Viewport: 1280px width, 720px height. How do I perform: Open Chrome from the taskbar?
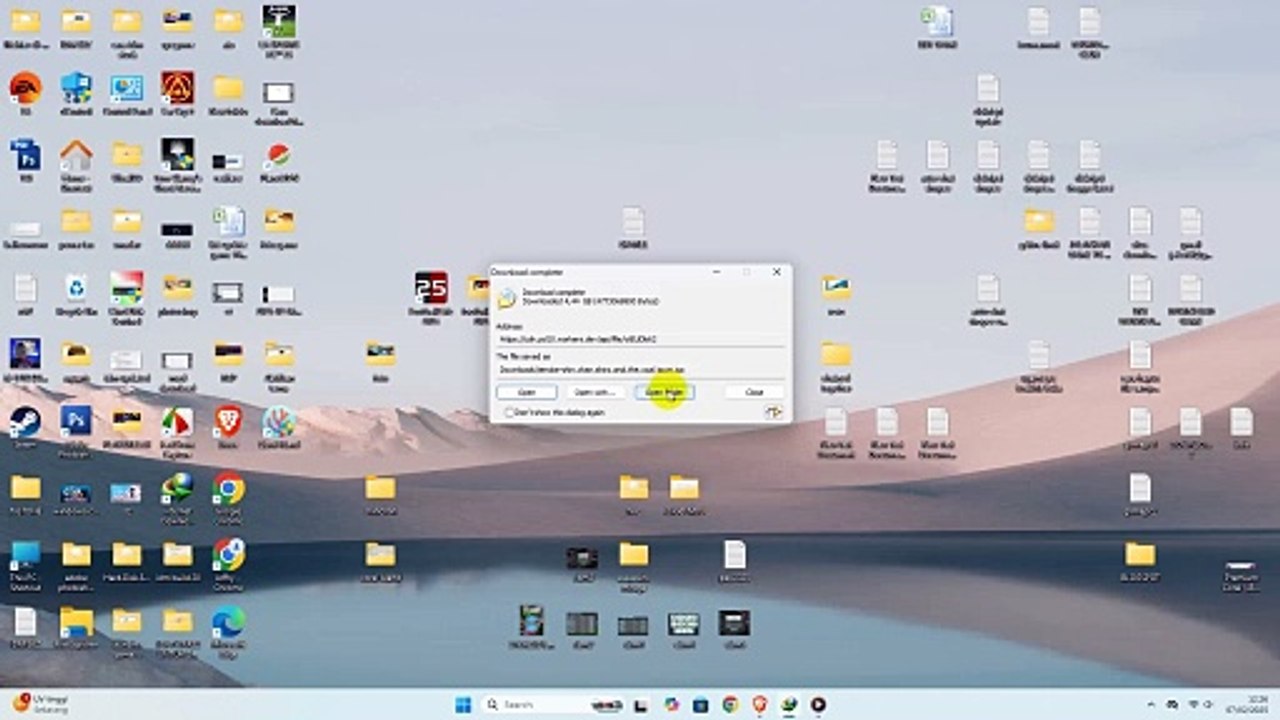point(730,704)
